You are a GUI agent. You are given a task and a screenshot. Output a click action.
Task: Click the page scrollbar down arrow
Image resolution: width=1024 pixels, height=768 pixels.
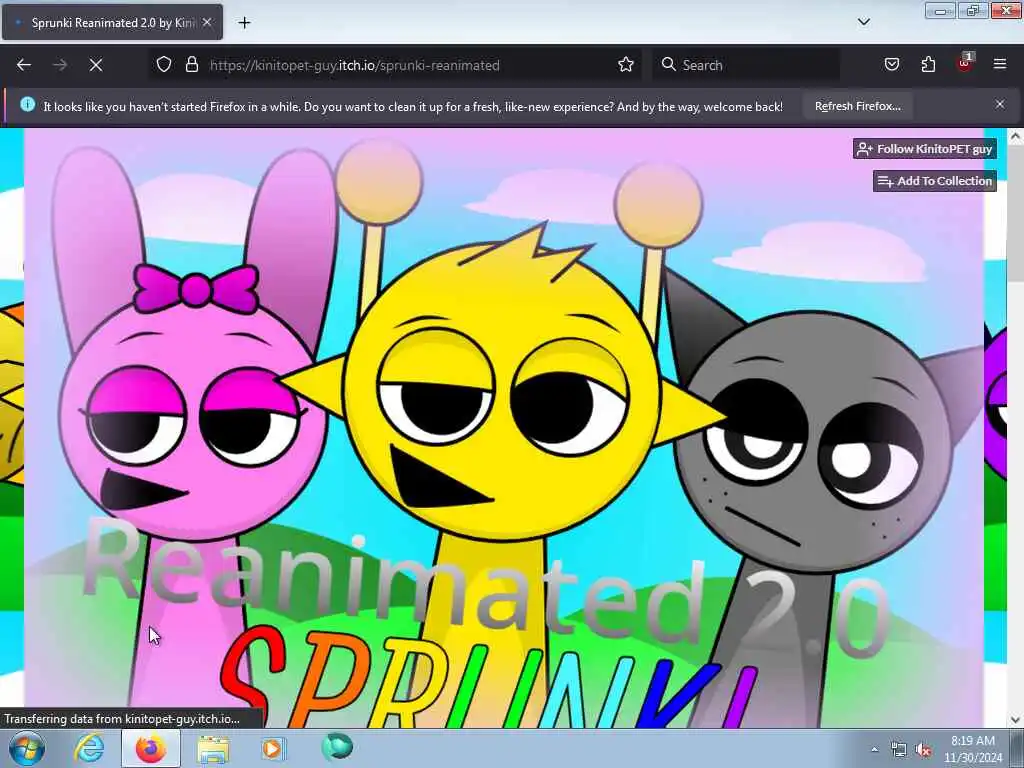pyautogui.click(x=1016, y=720)
